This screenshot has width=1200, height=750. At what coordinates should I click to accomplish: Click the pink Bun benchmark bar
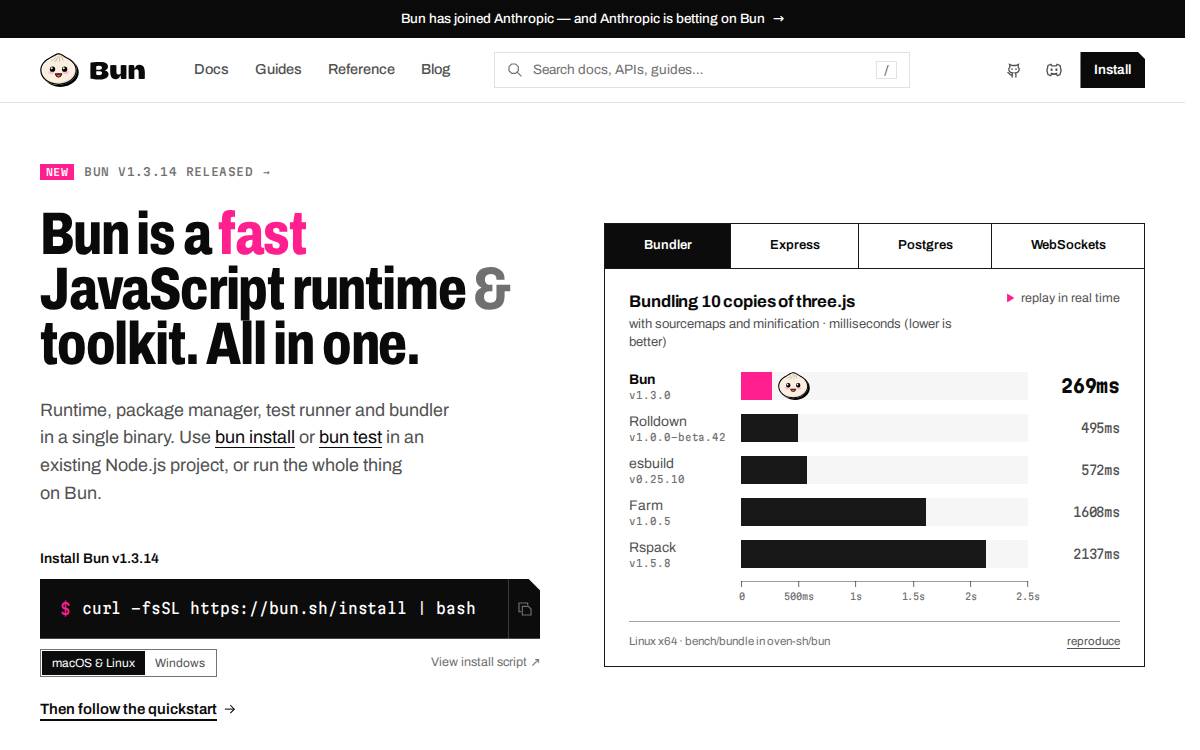756,386
